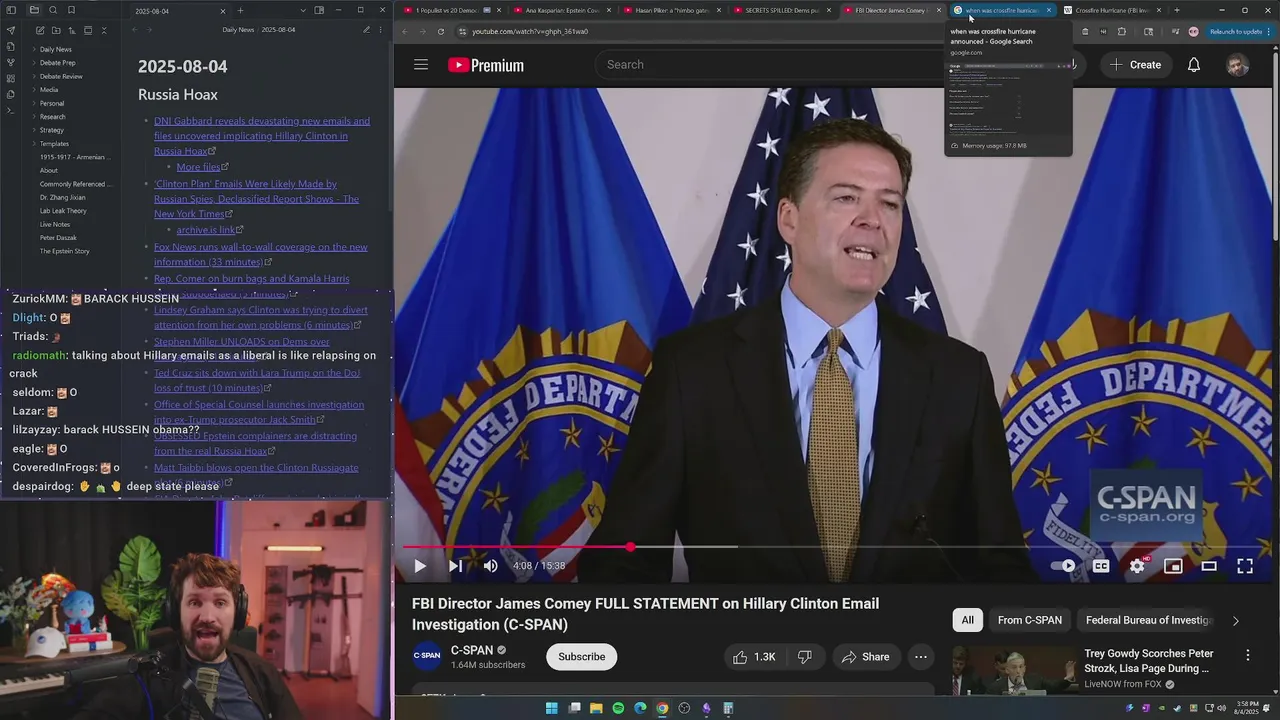Dislike the video with thumbs down
The image size is (1280, 720).
point(805,657)
